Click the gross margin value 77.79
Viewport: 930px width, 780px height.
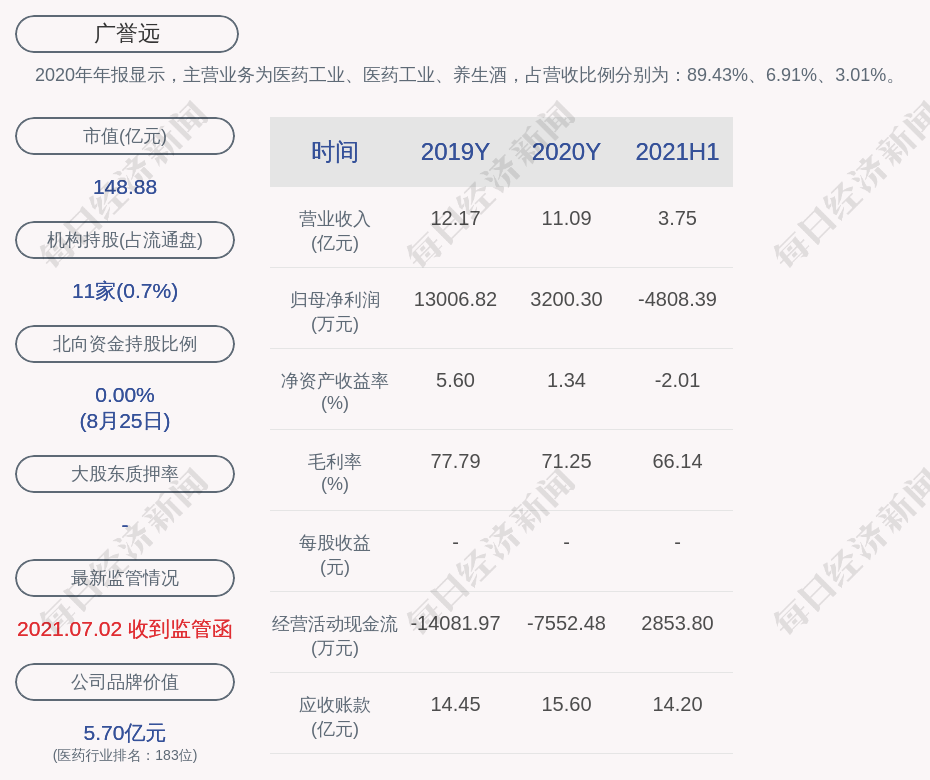[x=455, y=461]
